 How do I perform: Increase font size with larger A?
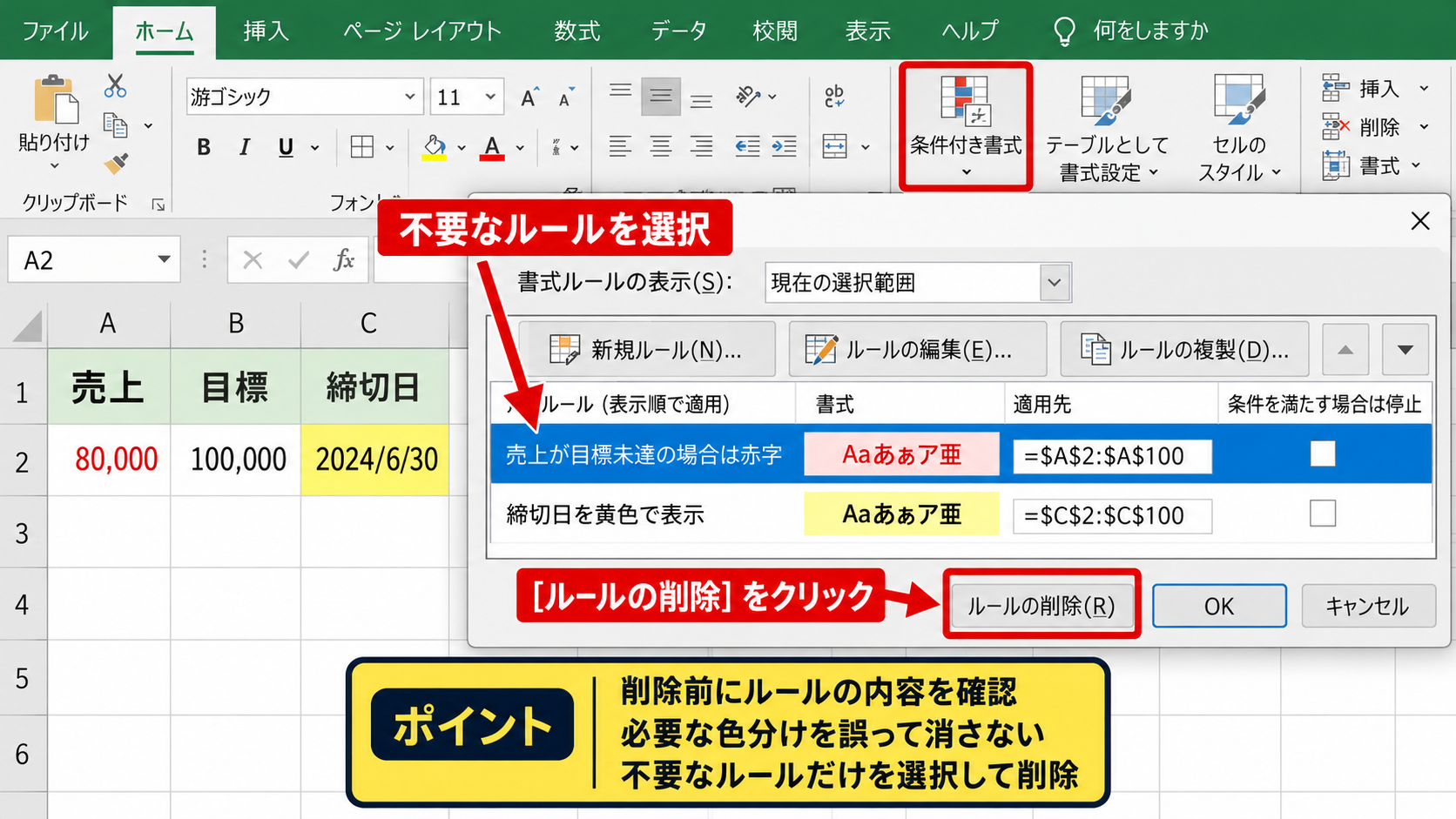(529, 97)
